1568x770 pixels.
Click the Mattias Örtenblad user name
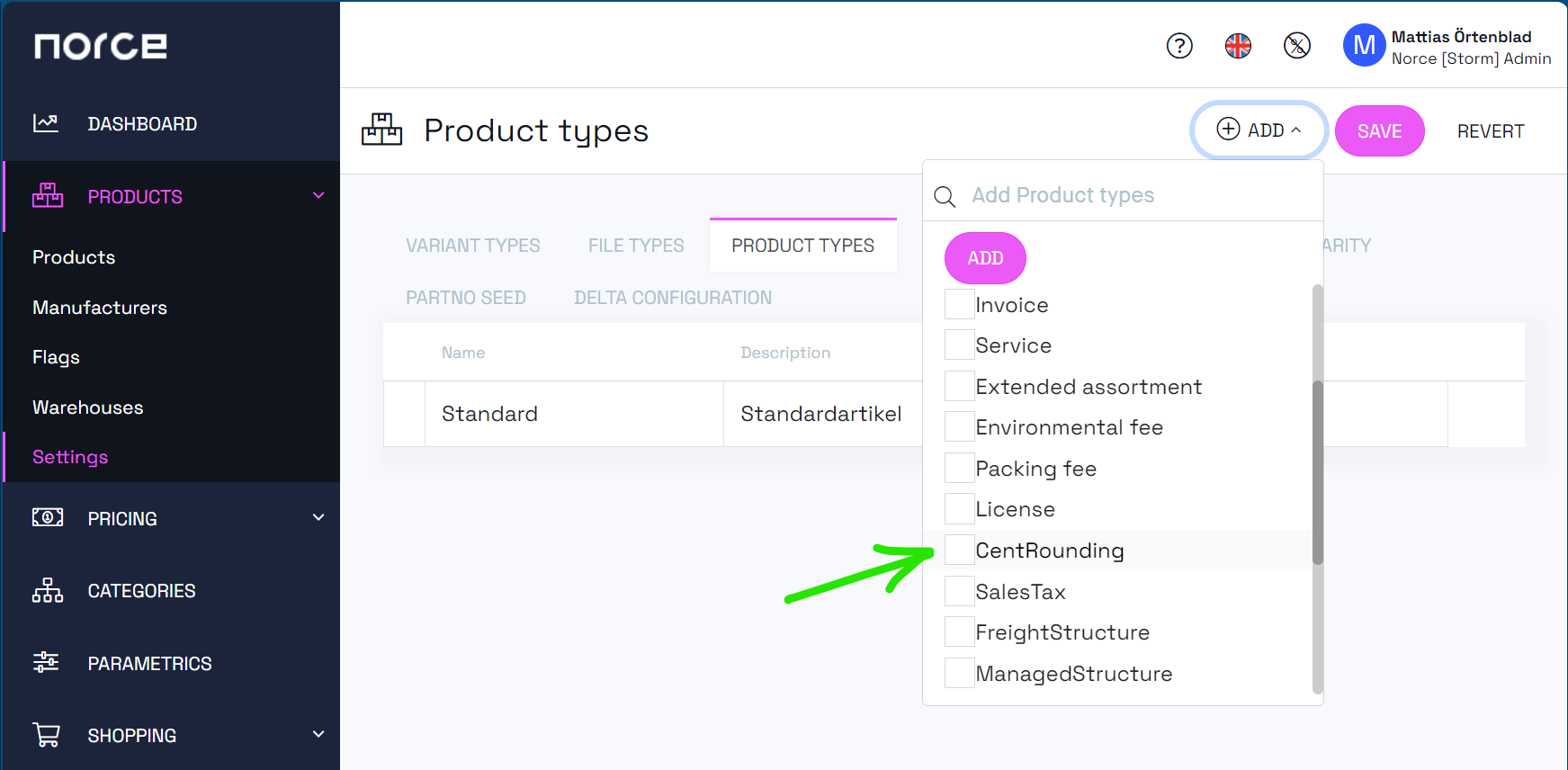click(x=1461, y=36)
